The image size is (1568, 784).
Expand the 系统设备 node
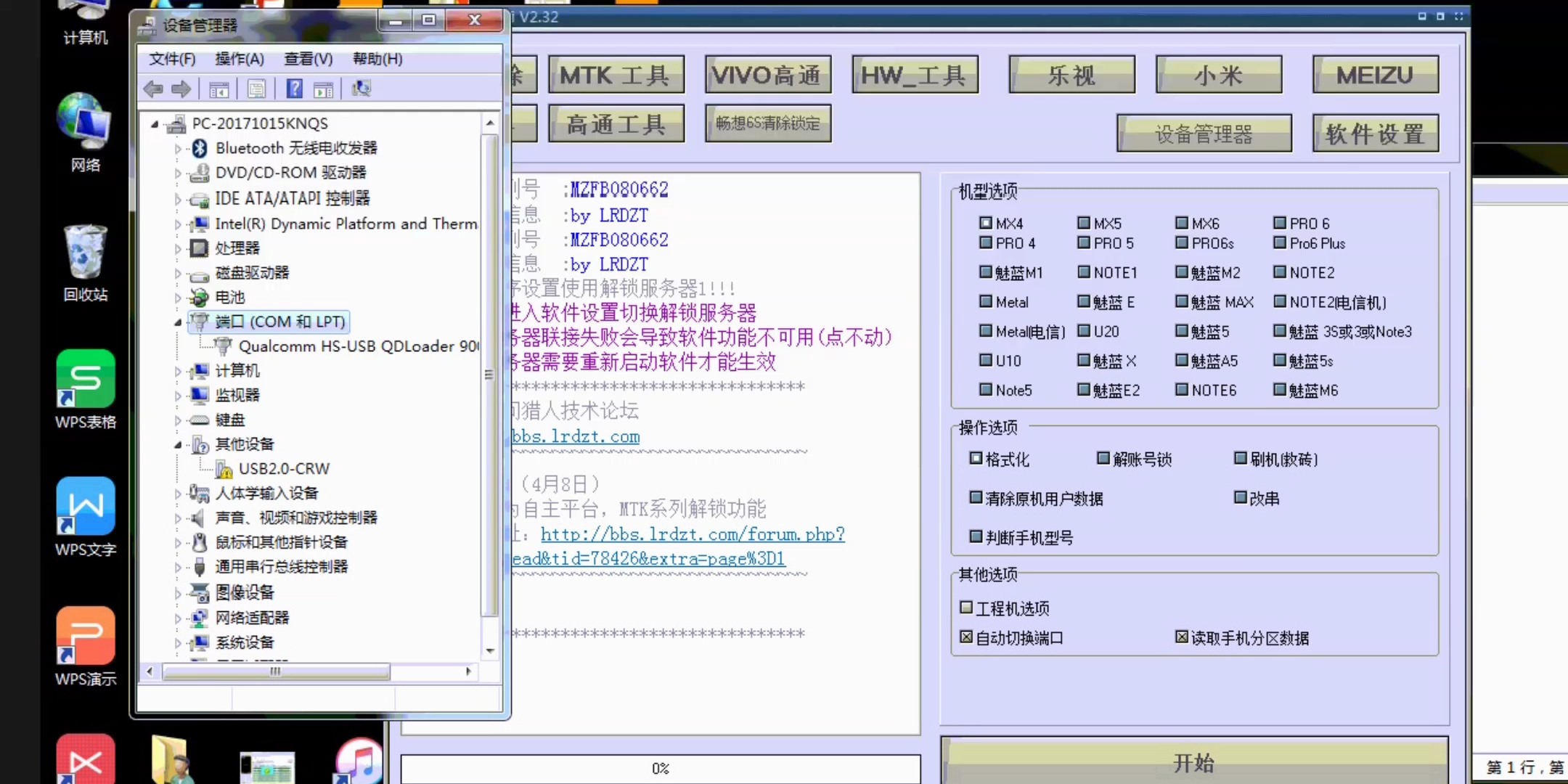tap(178, 643)
